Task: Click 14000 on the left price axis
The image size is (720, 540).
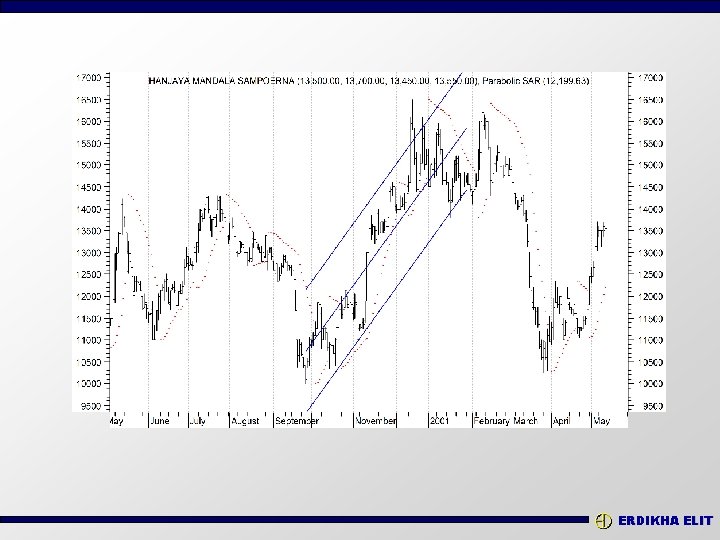Action: click(88, 209)
